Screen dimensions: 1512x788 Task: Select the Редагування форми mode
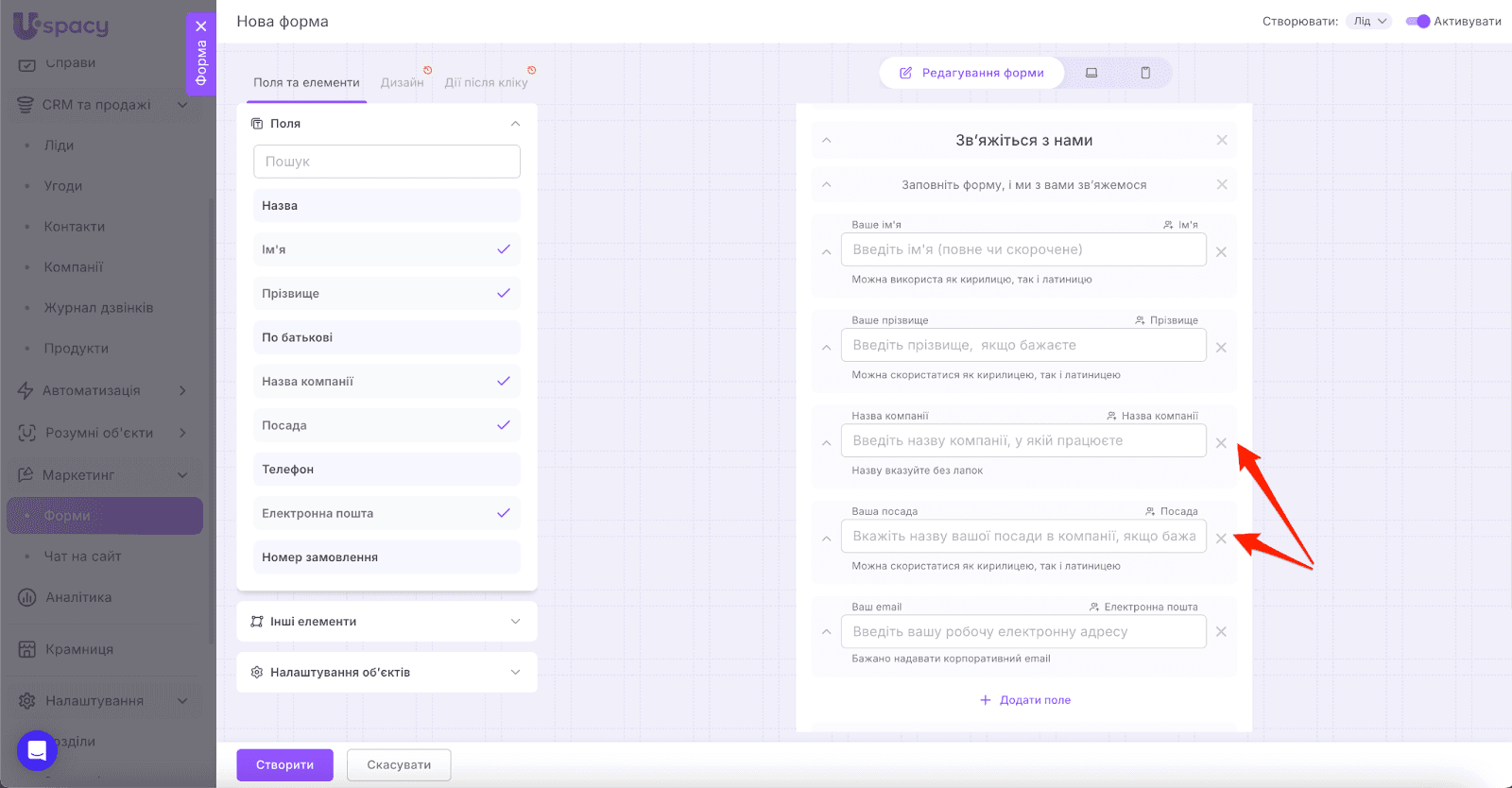[x=971, y=73]
